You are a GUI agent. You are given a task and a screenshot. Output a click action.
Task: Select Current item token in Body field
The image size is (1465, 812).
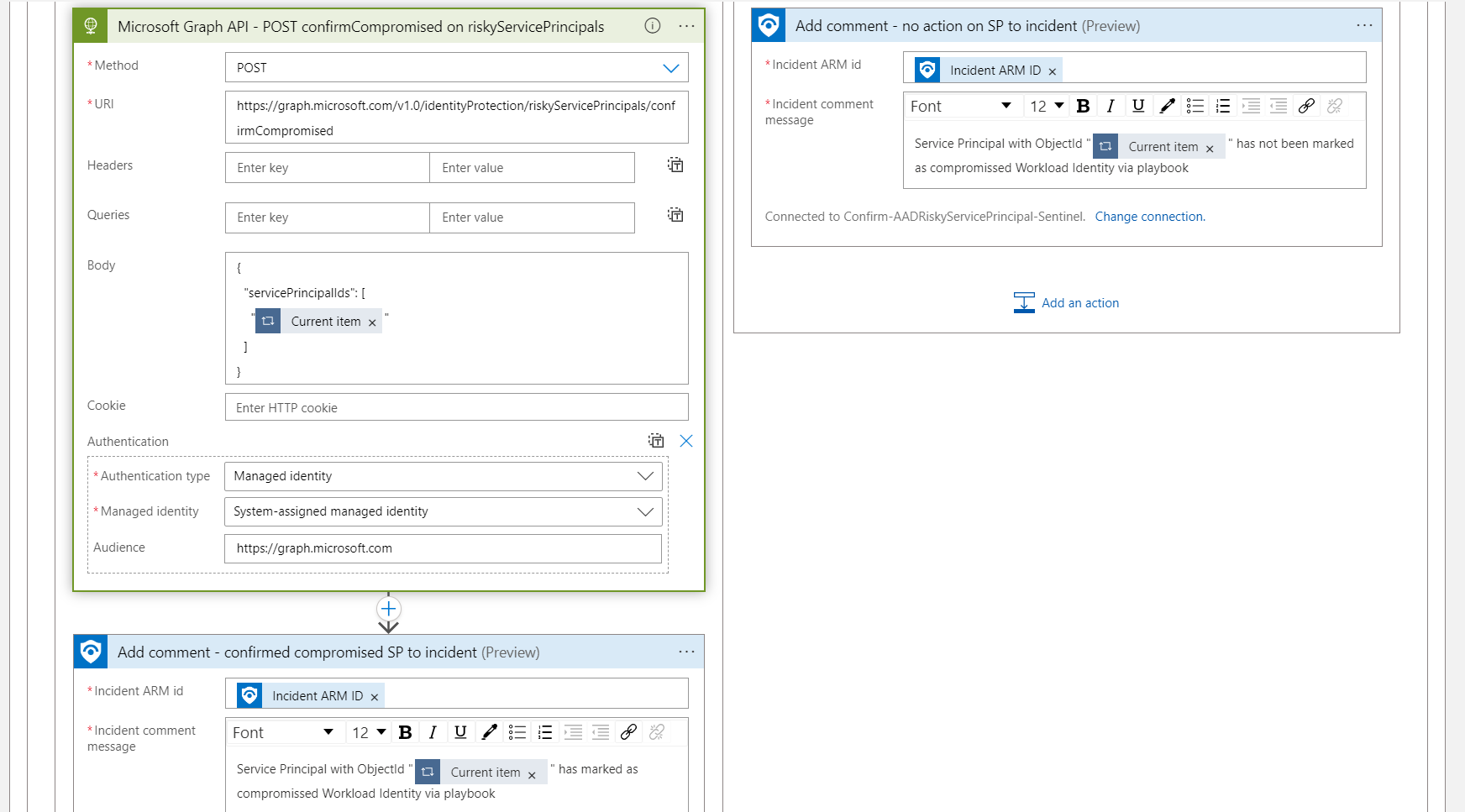click(x=318, y=321)
